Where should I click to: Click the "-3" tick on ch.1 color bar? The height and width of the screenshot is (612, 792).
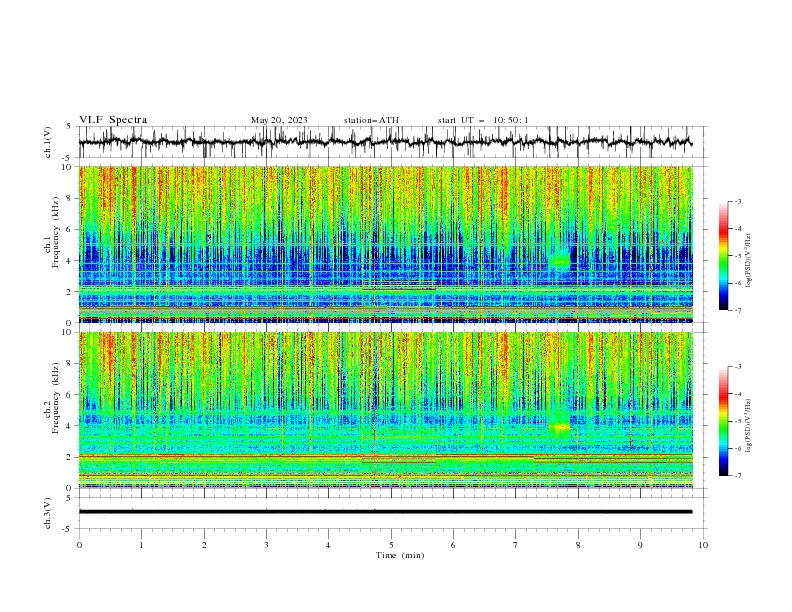737,201
